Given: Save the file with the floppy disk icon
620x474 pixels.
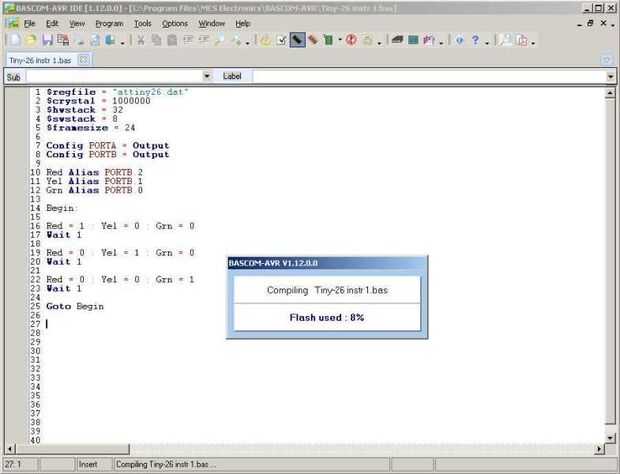Looking at the screenshot, I should [x=47, y=40].
